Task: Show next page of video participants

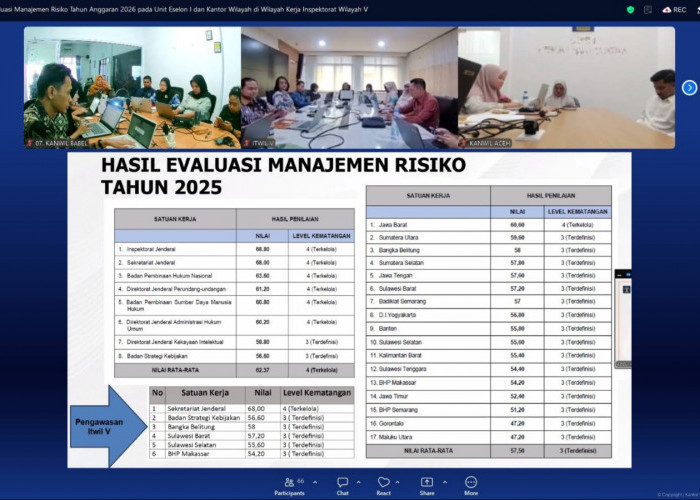Action: 689,88
